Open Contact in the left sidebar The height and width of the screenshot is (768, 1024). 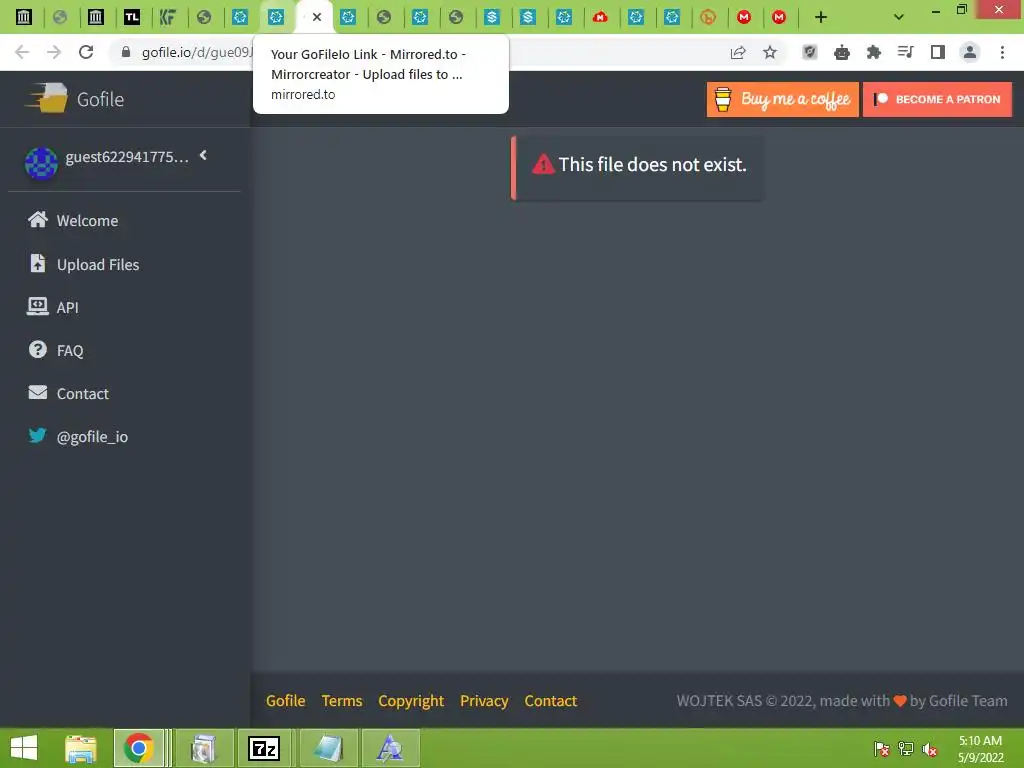click(68, 393)
